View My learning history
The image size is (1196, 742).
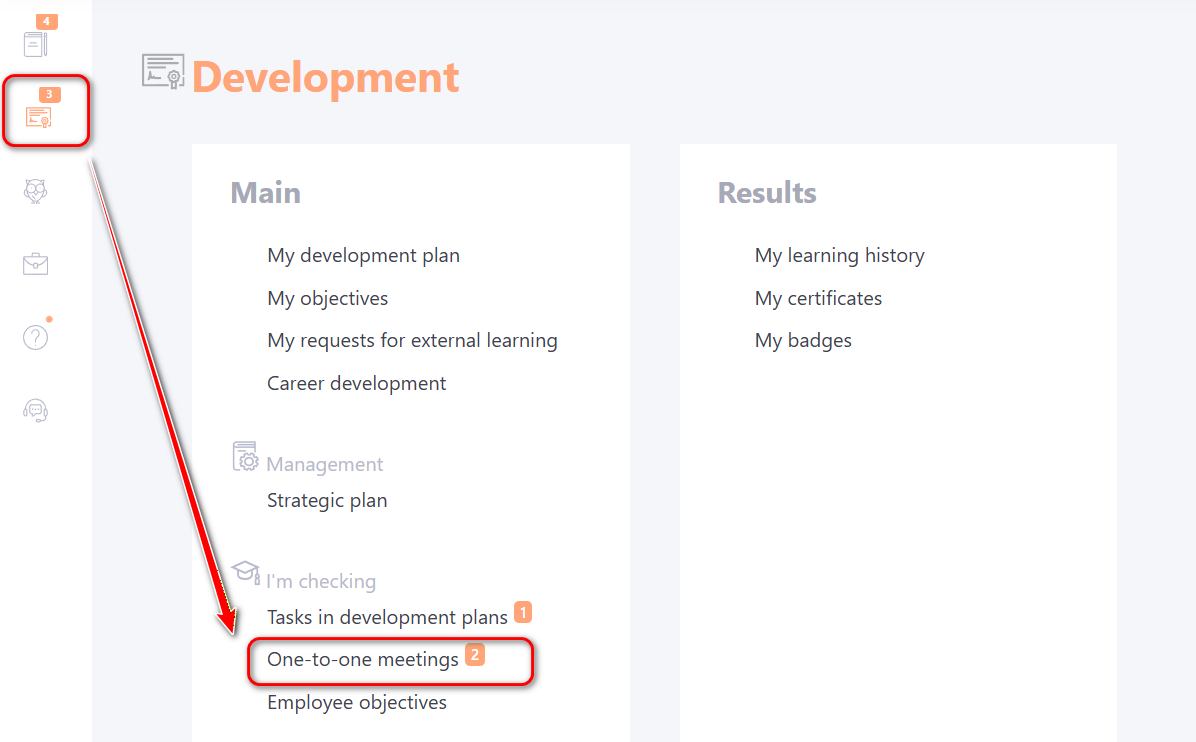click(x=839, y=255)
